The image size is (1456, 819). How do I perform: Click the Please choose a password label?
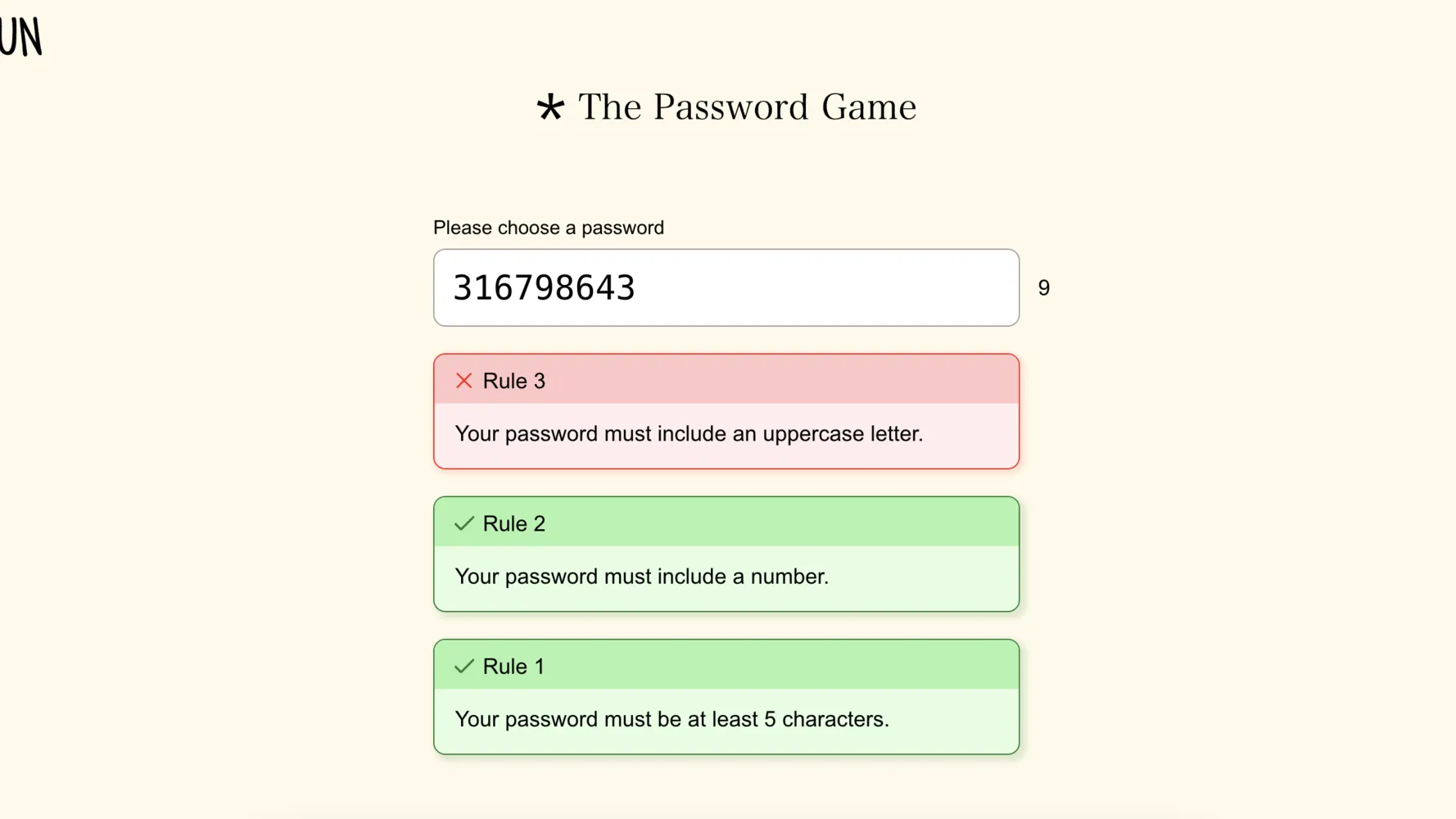(548, 227)
